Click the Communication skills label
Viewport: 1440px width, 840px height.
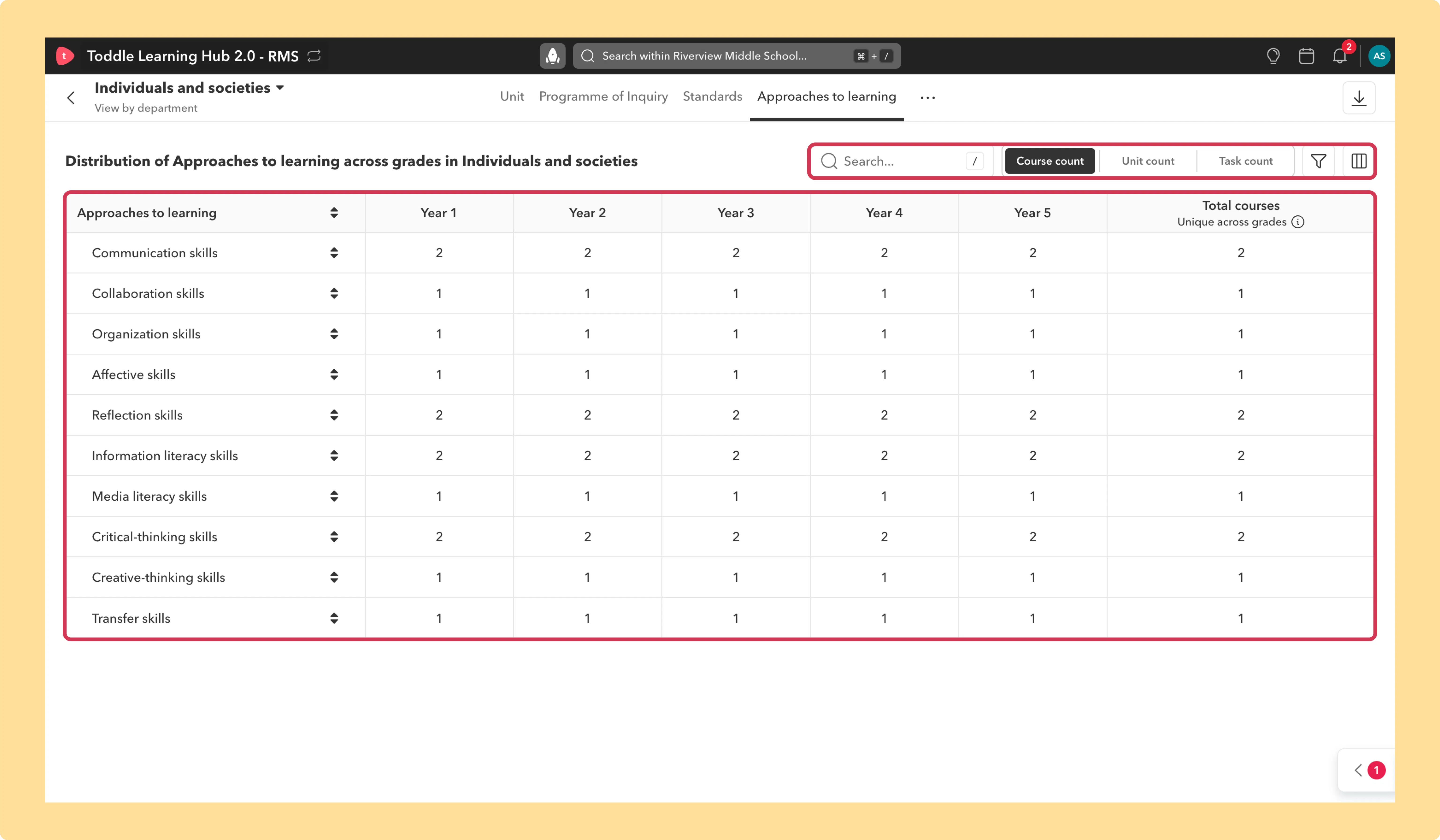pos(155,253)
